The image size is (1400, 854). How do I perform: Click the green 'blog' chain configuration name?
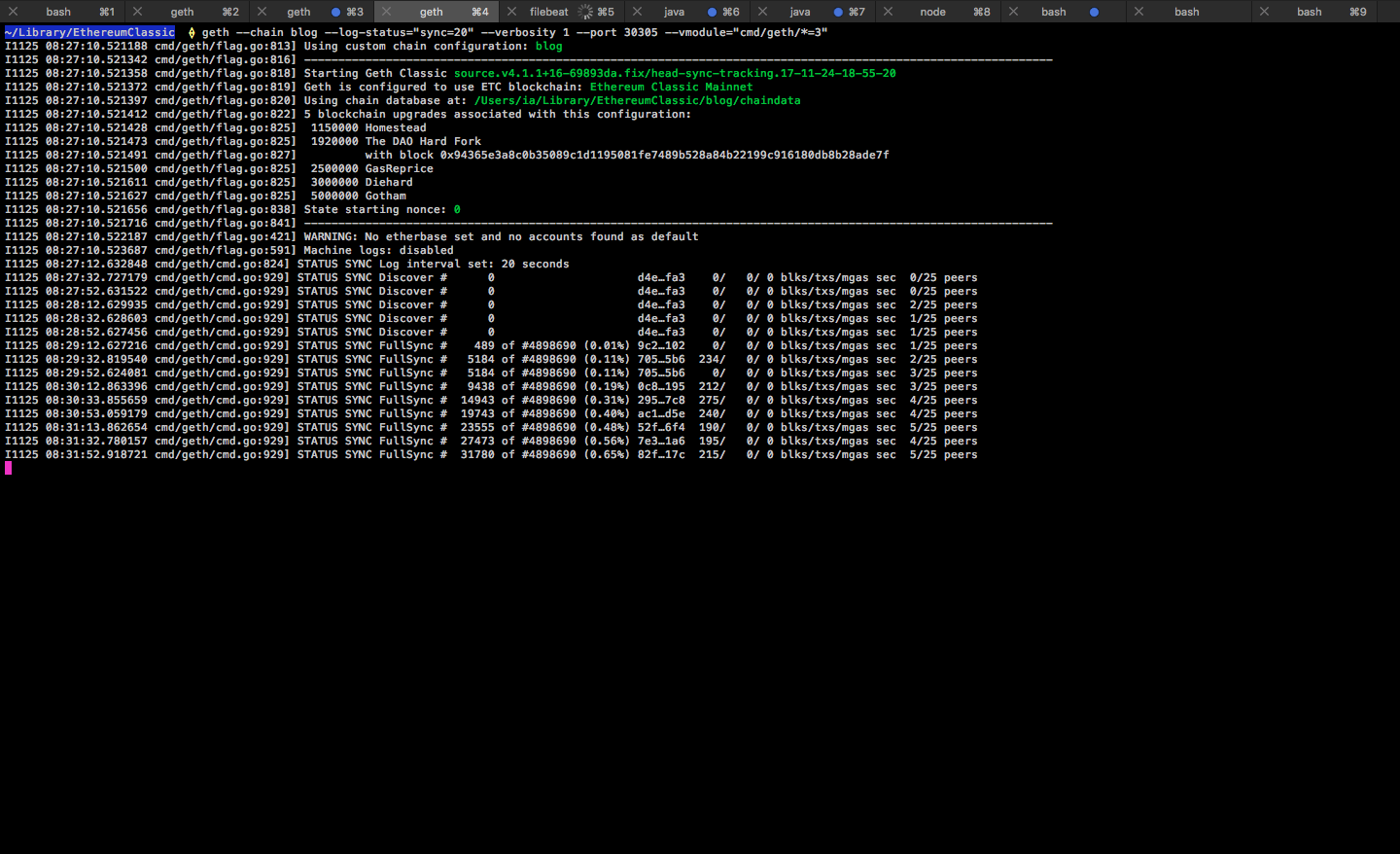click(x=548, y=46)
